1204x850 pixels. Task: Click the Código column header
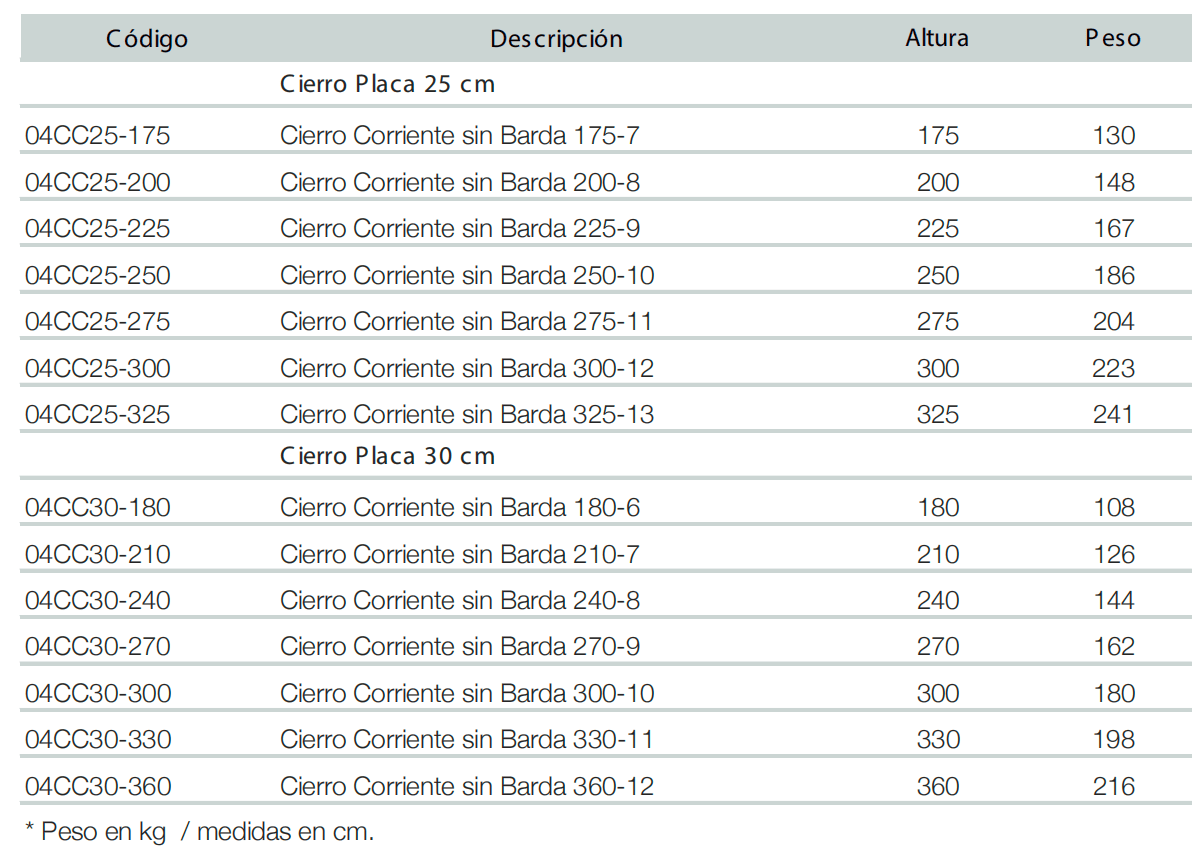(x=147, y=39)
